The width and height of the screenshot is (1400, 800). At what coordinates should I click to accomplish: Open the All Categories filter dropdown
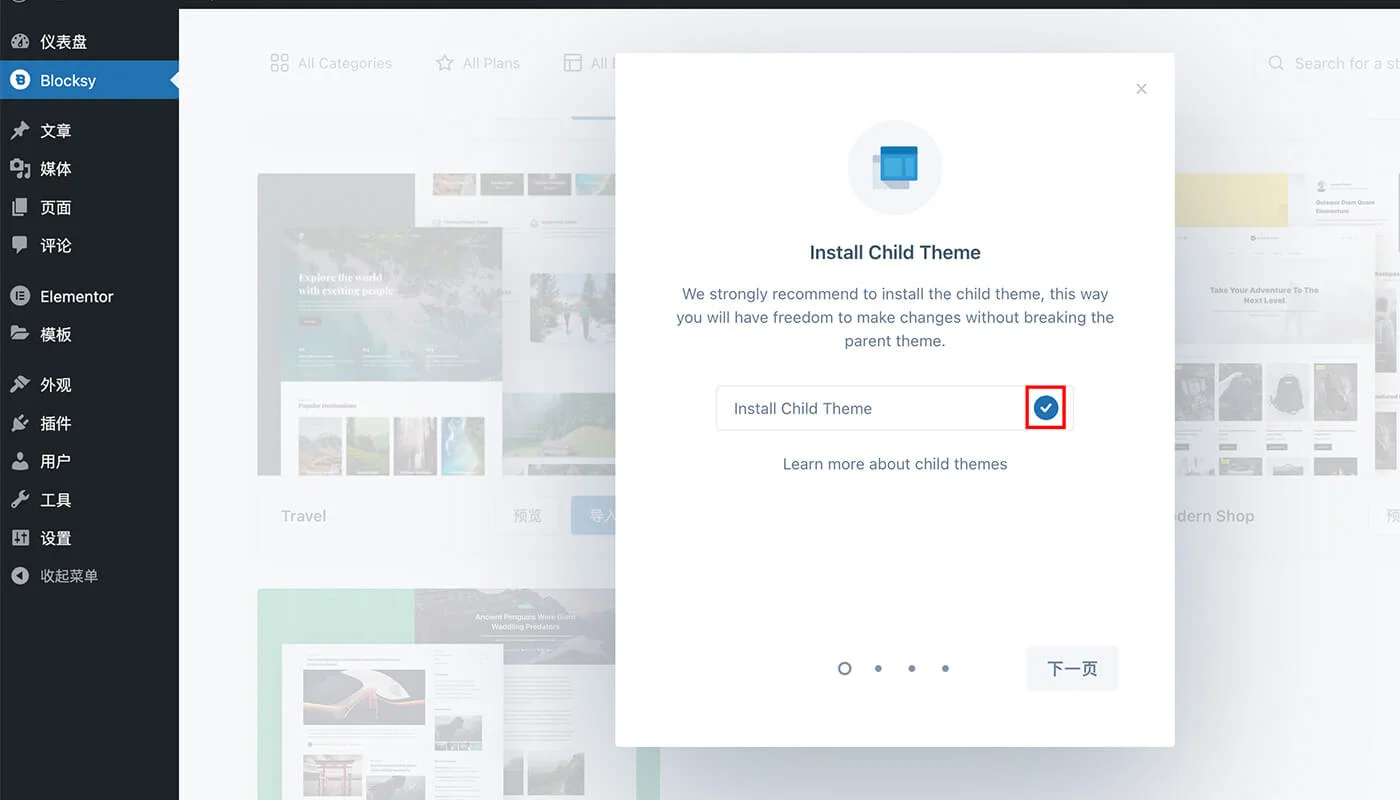click(331, 63)
